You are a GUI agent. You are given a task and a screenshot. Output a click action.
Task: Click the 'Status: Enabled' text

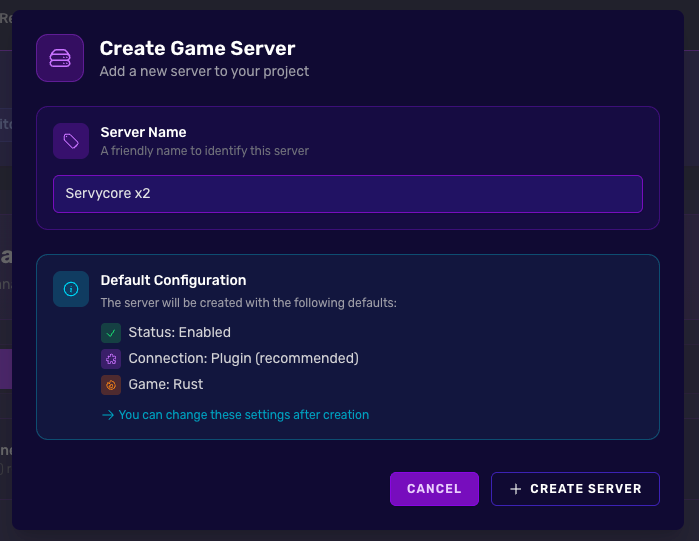[180, 332]
